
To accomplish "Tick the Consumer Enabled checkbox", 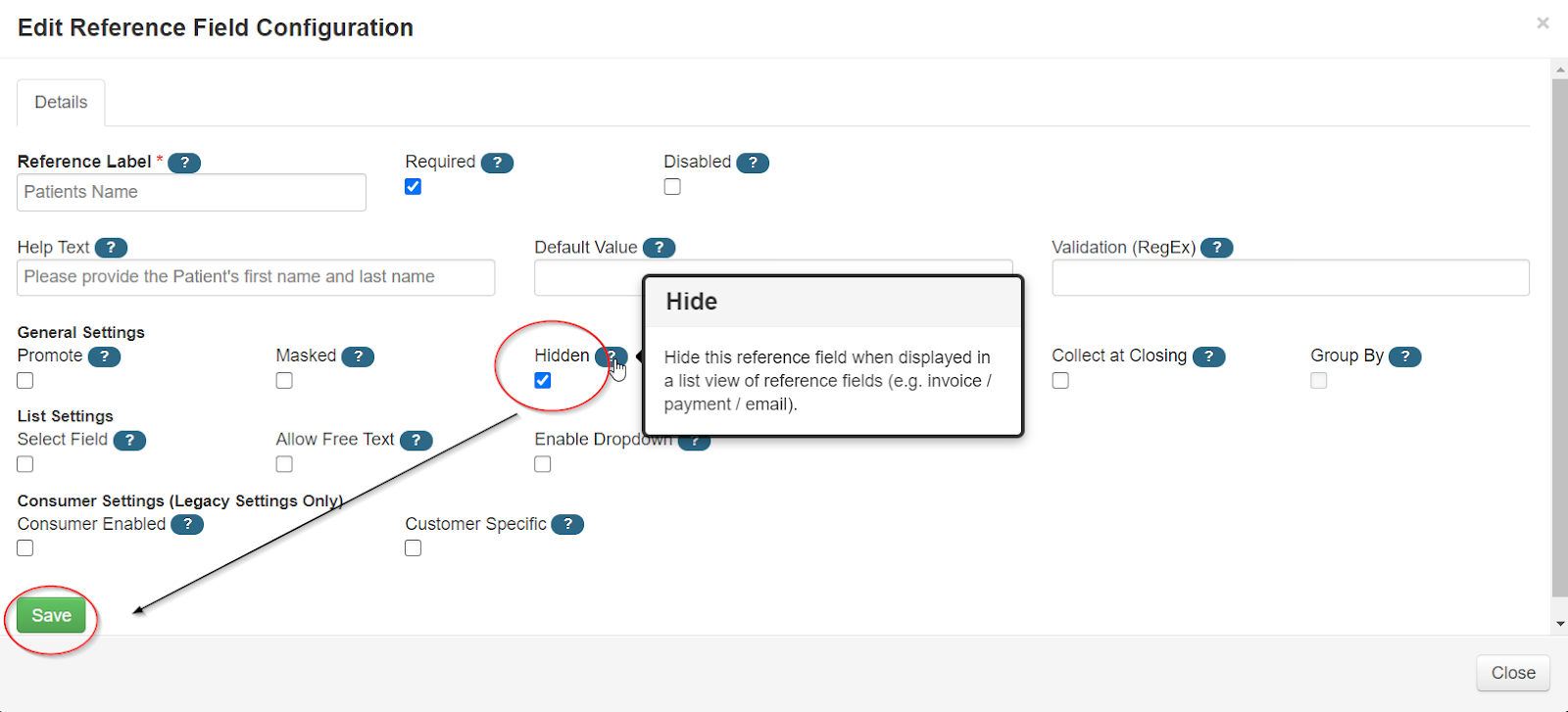I will (25, 548).
